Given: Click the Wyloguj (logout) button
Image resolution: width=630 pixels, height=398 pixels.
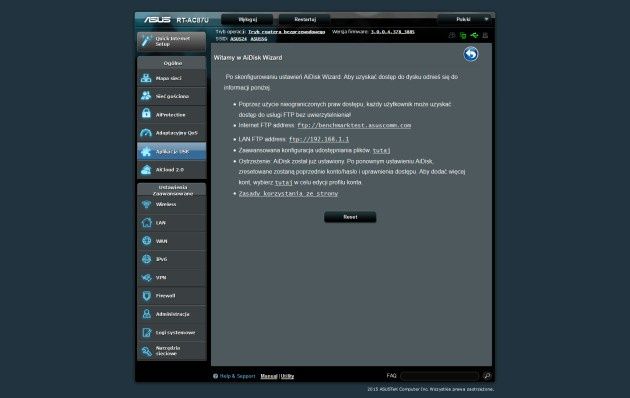Looking at the screenshot, I should coord(247,19).
